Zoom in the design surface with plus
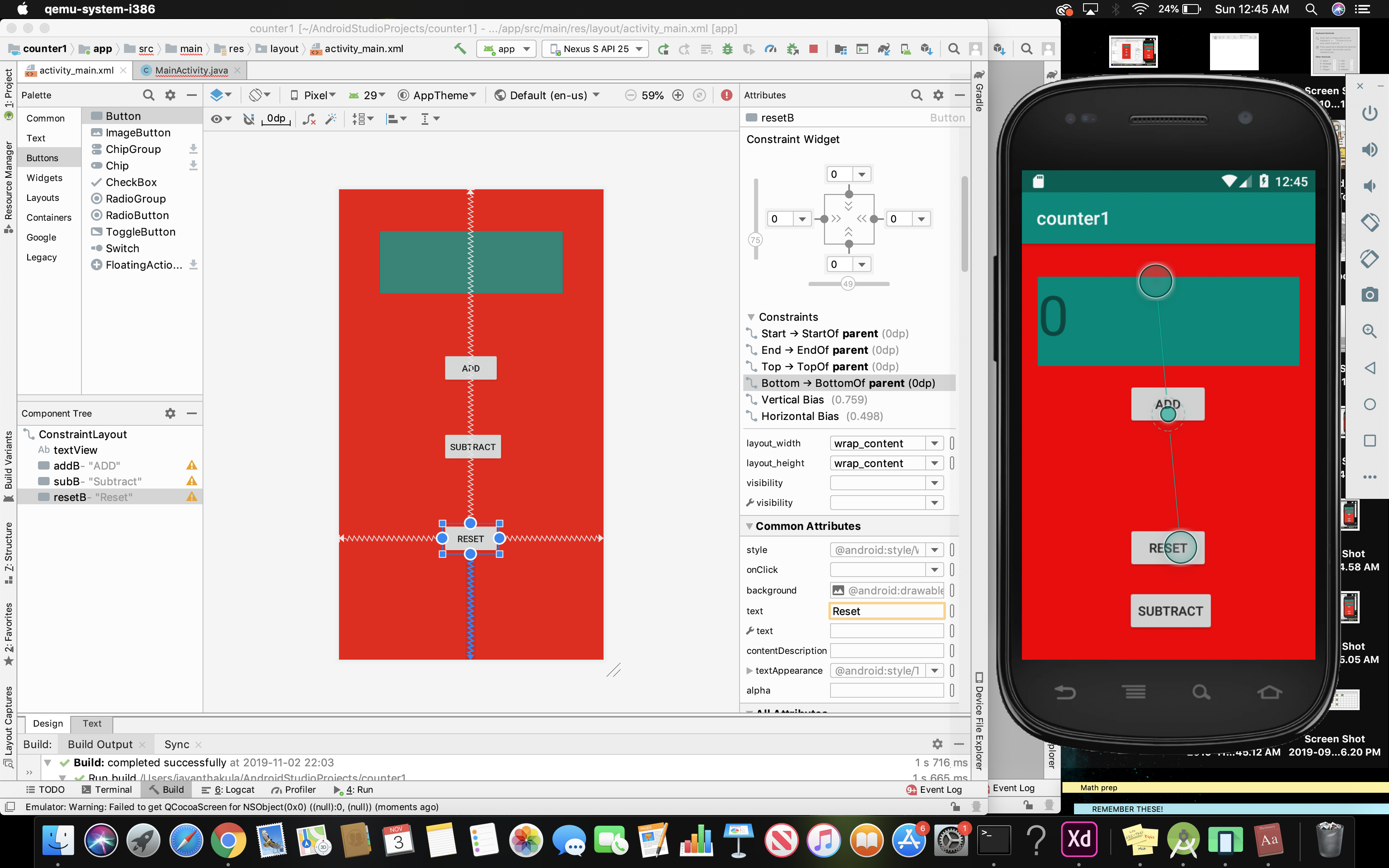The width and height of the screenshot is (1389, 868). click(x=678, y=95)
